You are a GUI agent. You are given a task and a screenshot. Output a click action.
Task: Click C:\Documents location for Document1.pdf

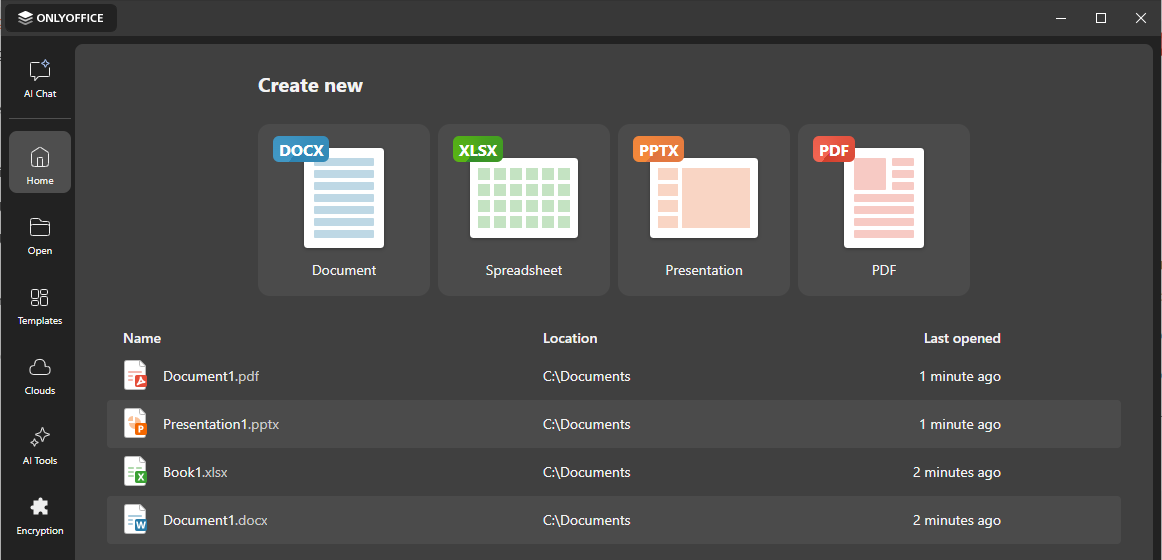[x=587, y=376]
